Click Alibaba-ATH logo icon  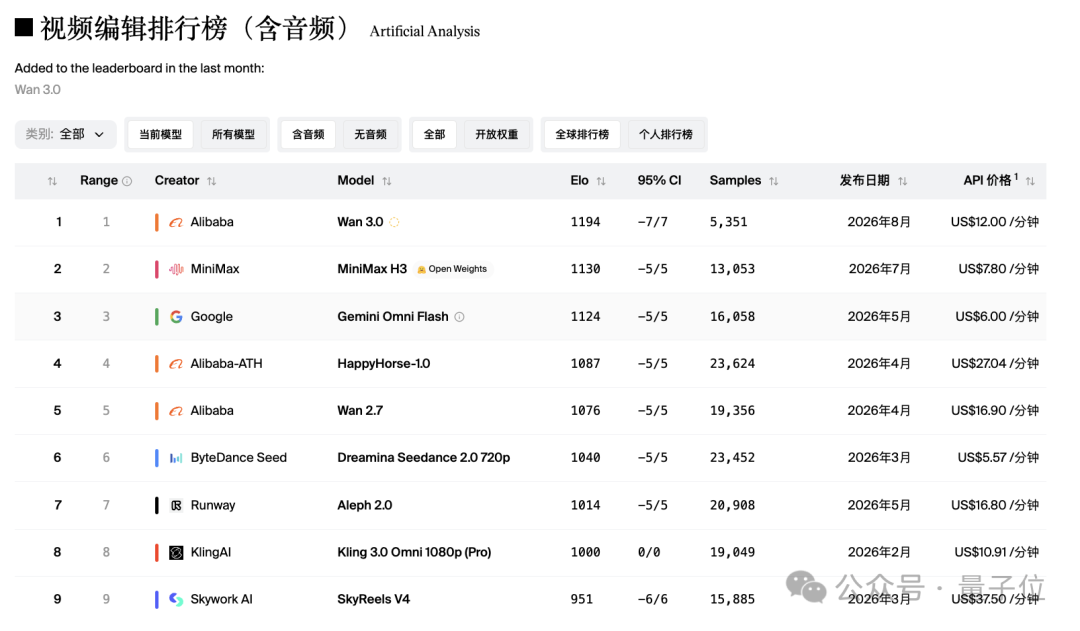pos(176,364)
